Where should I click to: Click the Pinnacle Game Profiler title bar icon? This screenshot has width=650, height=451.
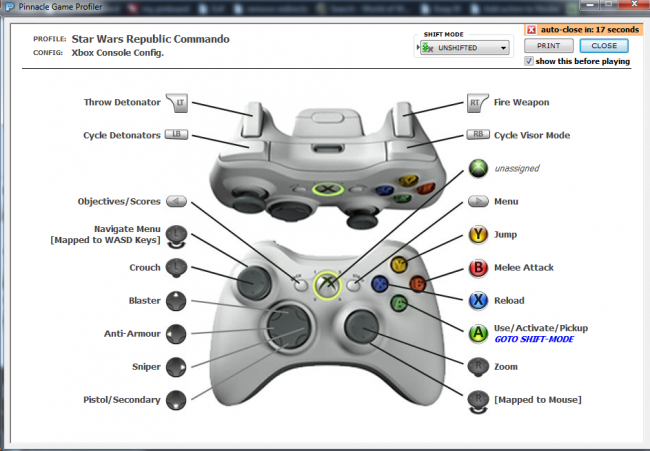10,7
